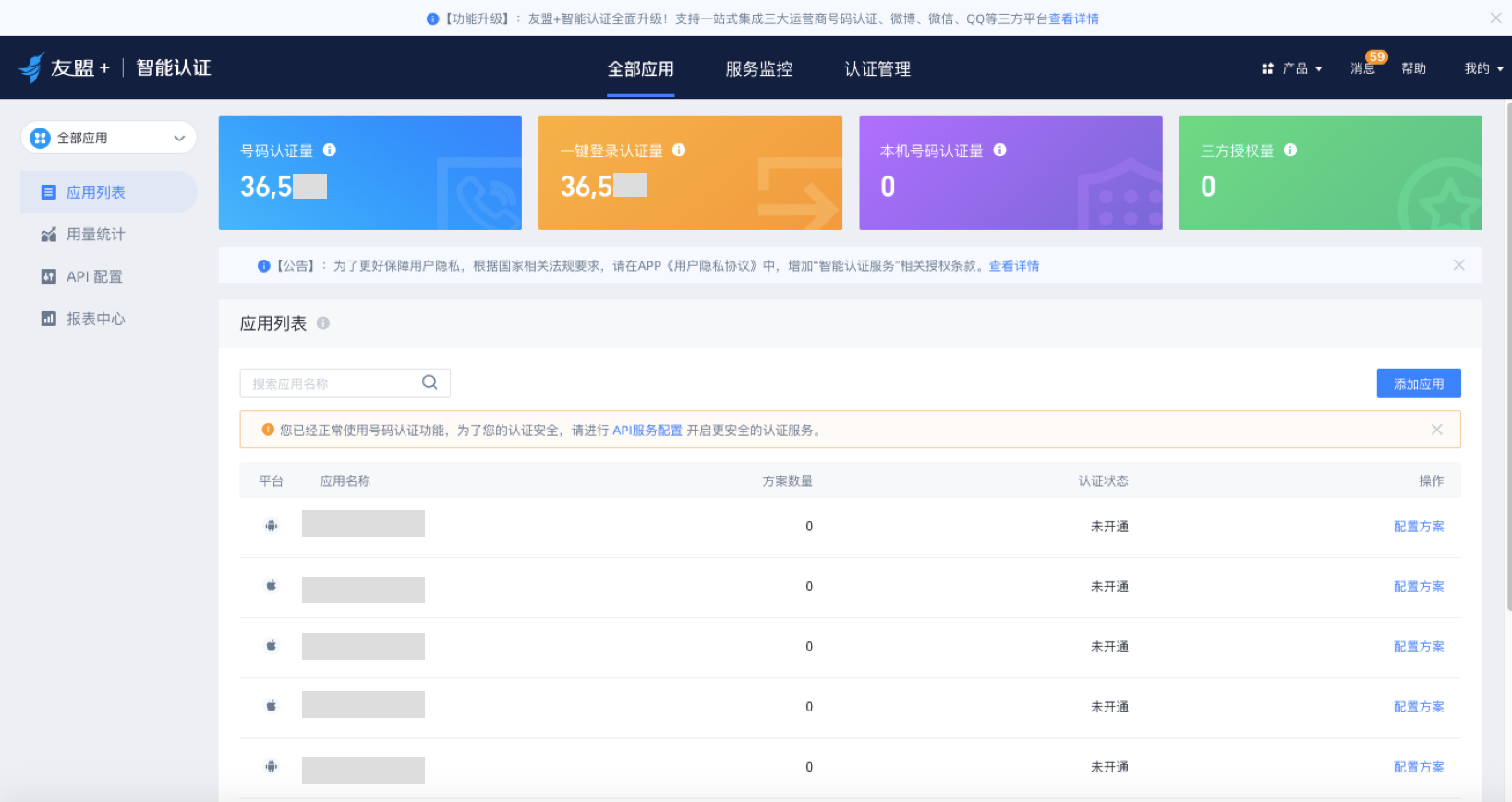
Task: Expand the 全部应用 sidebar dropdown
Action: (x=109, y=138)
